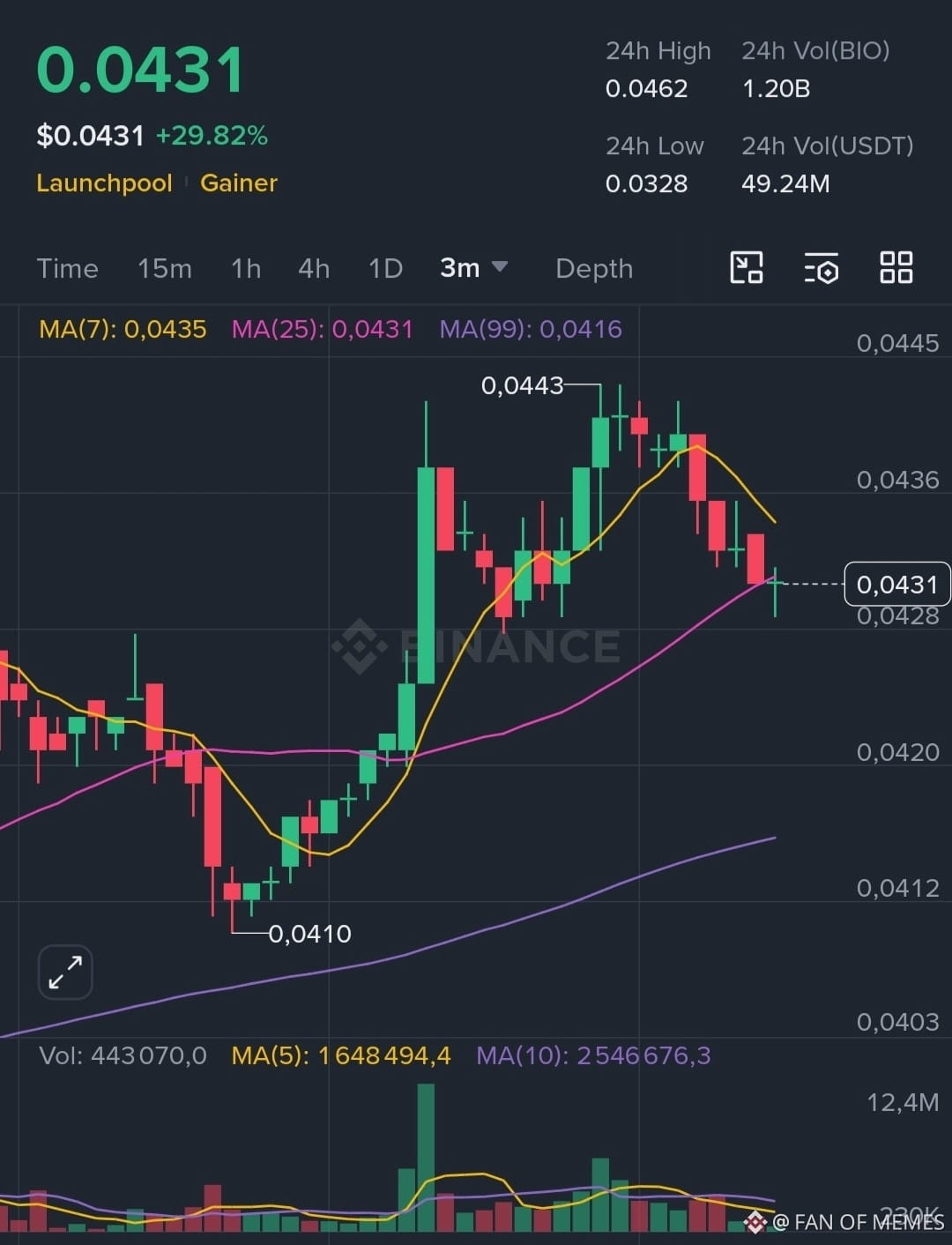
Task: Click the 24h High value 0.0462
Action: coord(646,89)
